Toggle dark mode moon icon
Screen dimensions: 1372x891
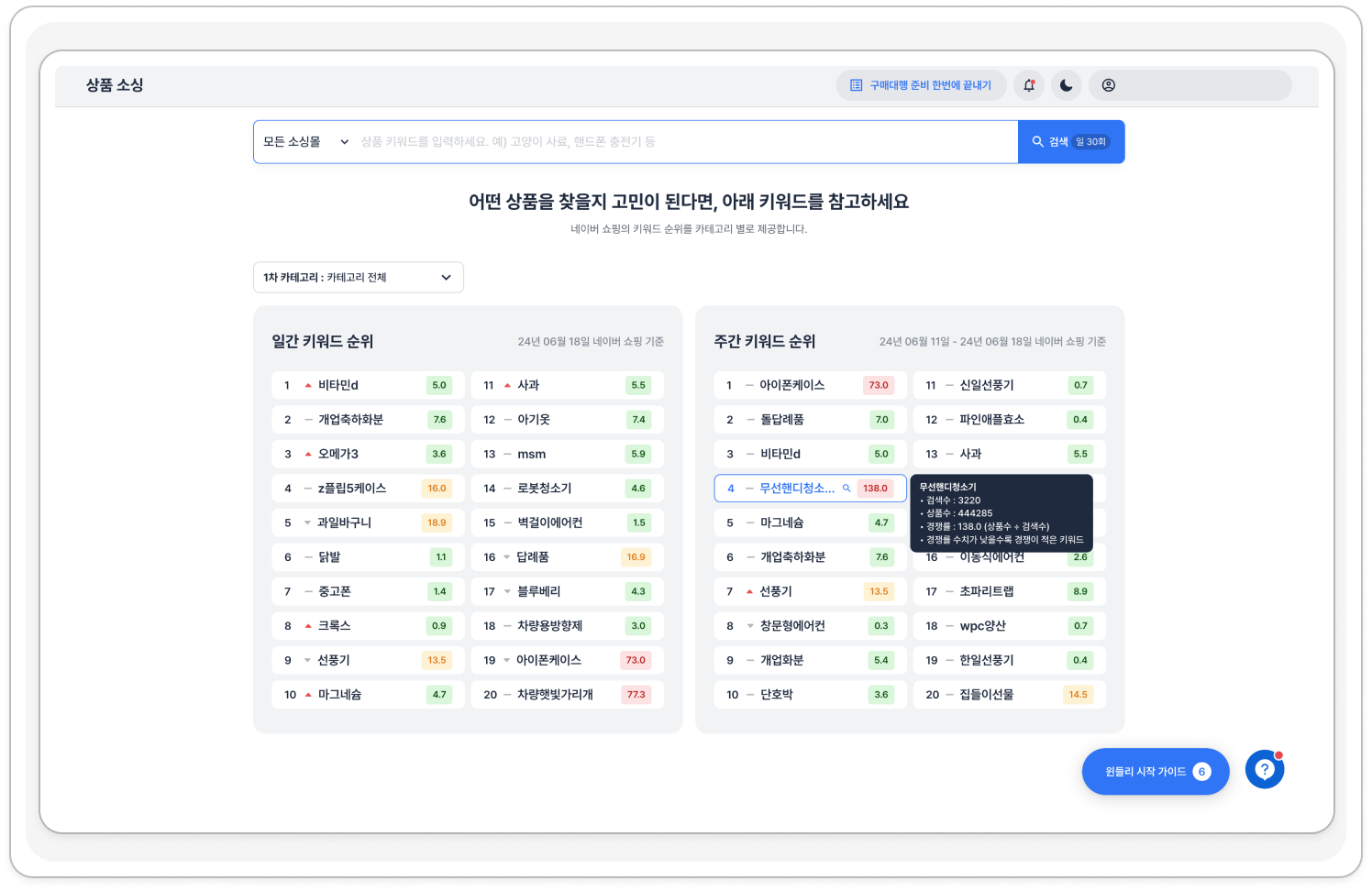click(x=1066, y=85)
